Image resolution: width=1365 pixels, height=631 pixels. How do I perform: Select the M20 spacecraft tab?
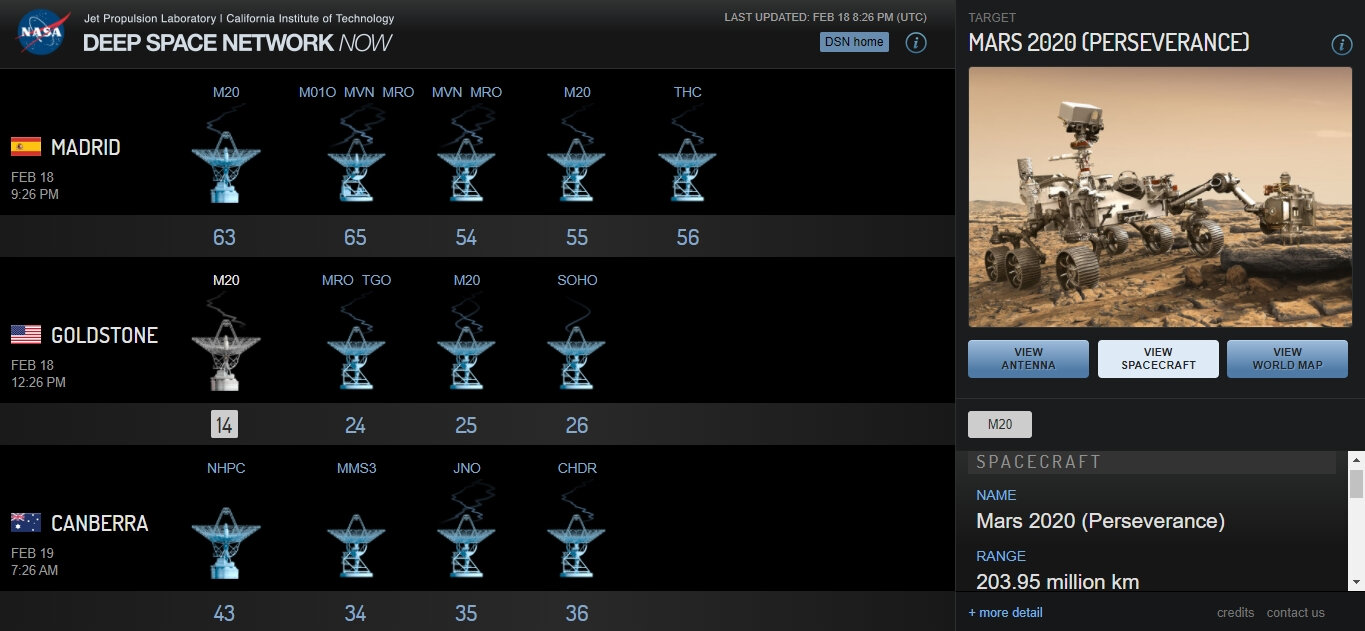(1000, 424)
